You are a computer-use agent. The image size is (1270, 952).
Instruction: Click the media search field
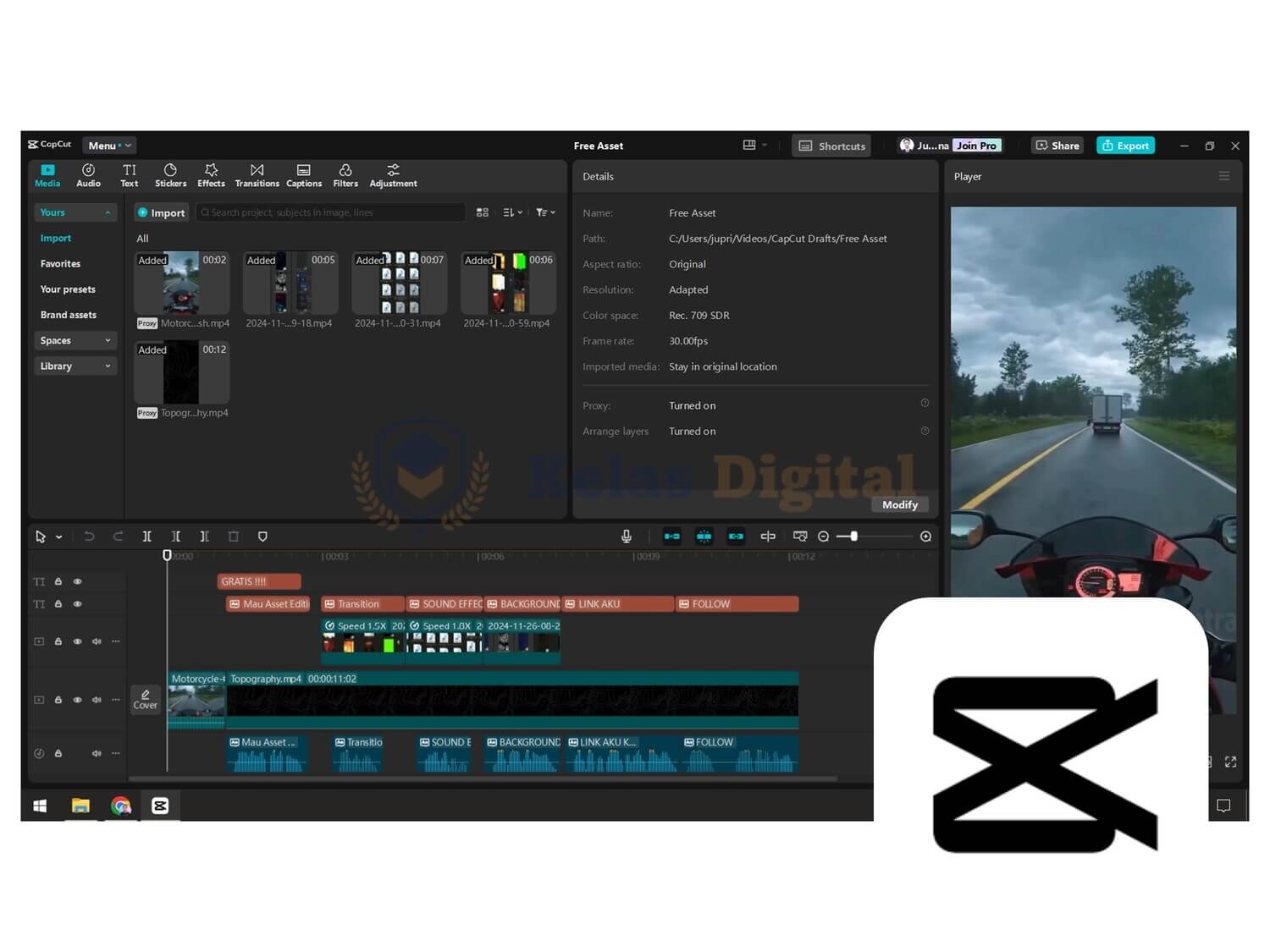330,212
